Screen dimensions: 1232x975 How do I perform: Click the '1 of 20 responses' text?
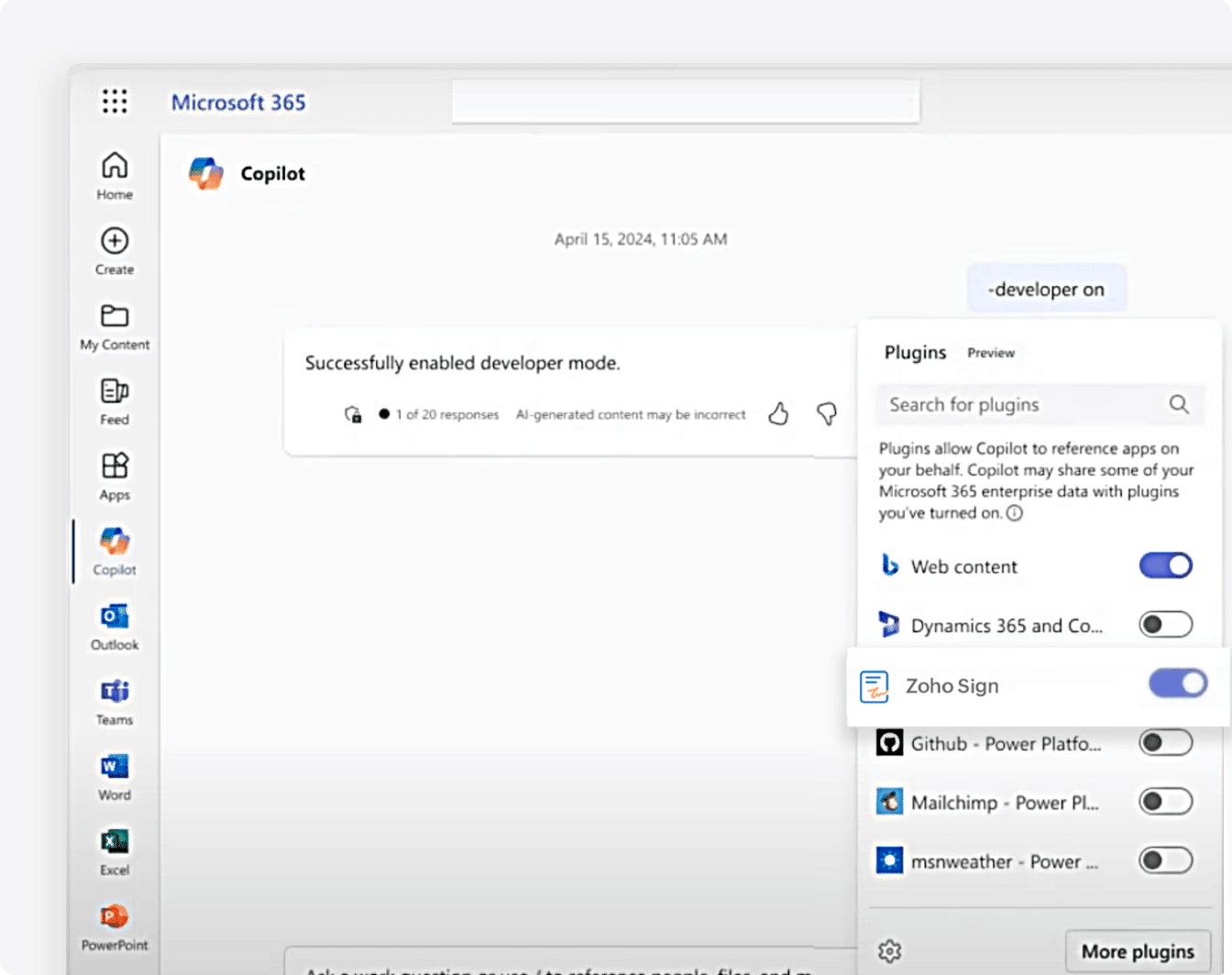point(447,414)
